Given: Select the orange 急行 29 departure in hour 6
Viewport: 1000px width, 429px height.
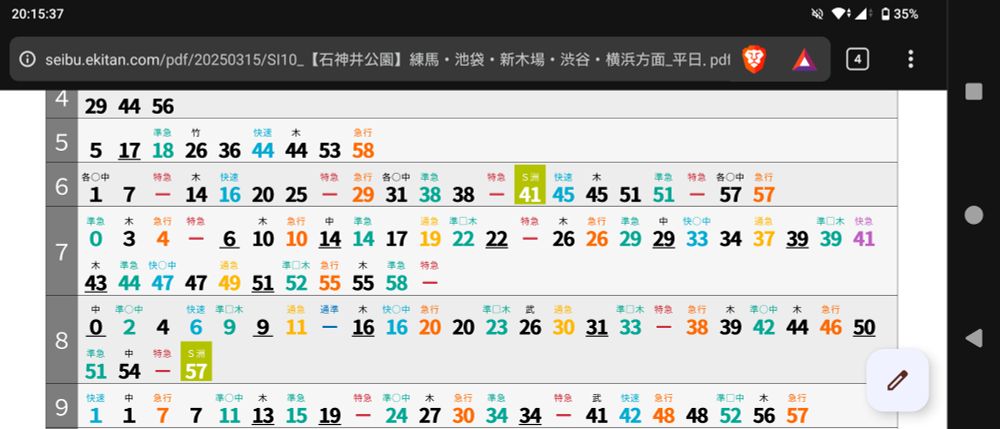Looking at the screenshot, I should point(363,188).
